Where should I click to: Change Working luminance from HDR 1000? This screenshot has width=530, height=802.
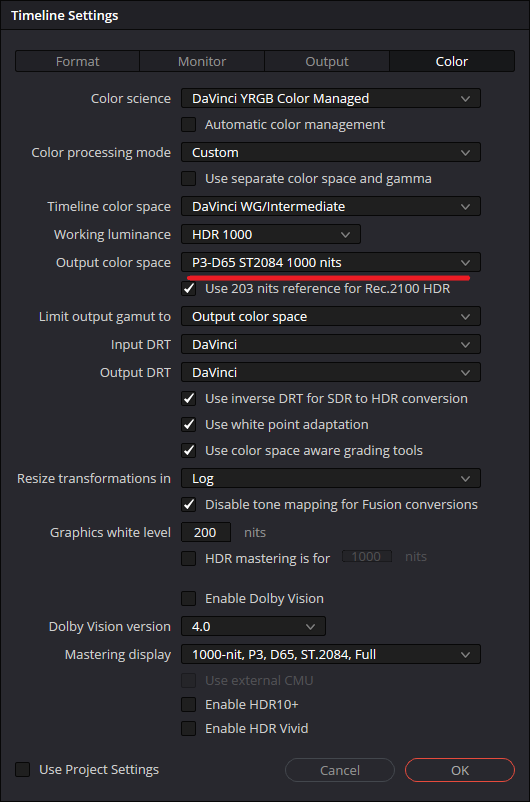(271, 235)
